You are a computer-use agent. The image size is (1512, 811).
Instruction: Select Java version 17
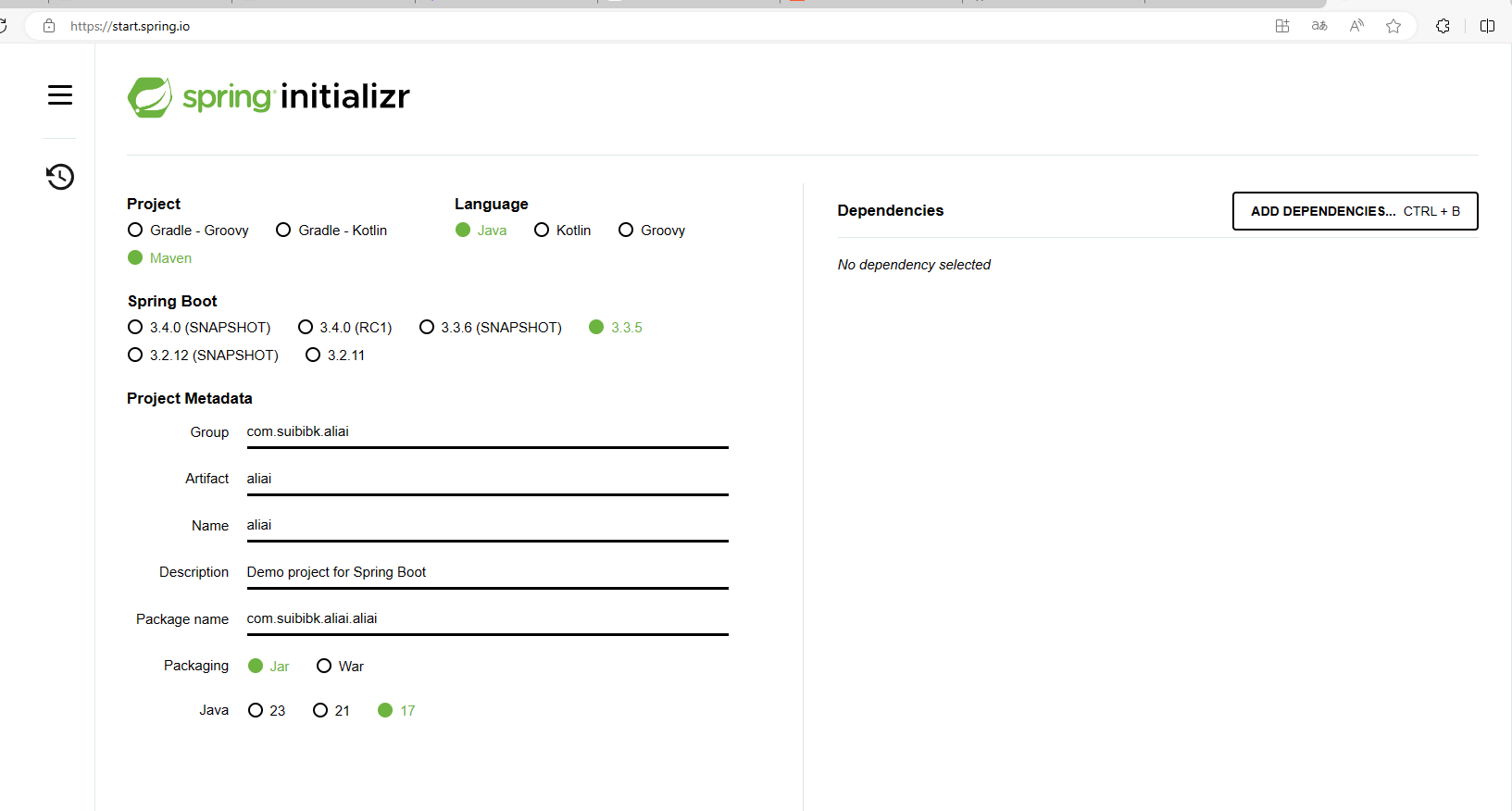click(396, 711)
